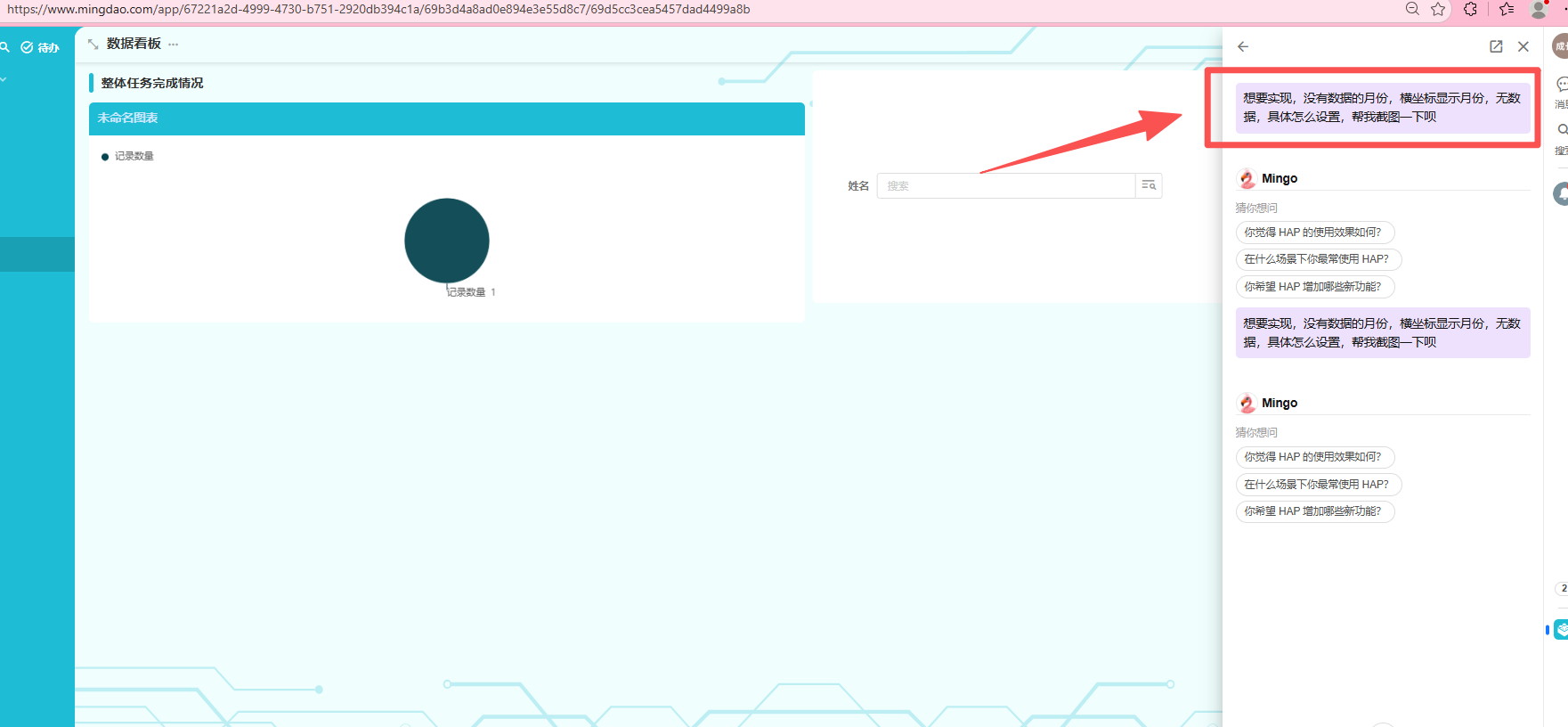Viewport: 1568px width, 727px height.
Task: Click the search icon in the left sidebar
Action: click(x=4, y=47)
